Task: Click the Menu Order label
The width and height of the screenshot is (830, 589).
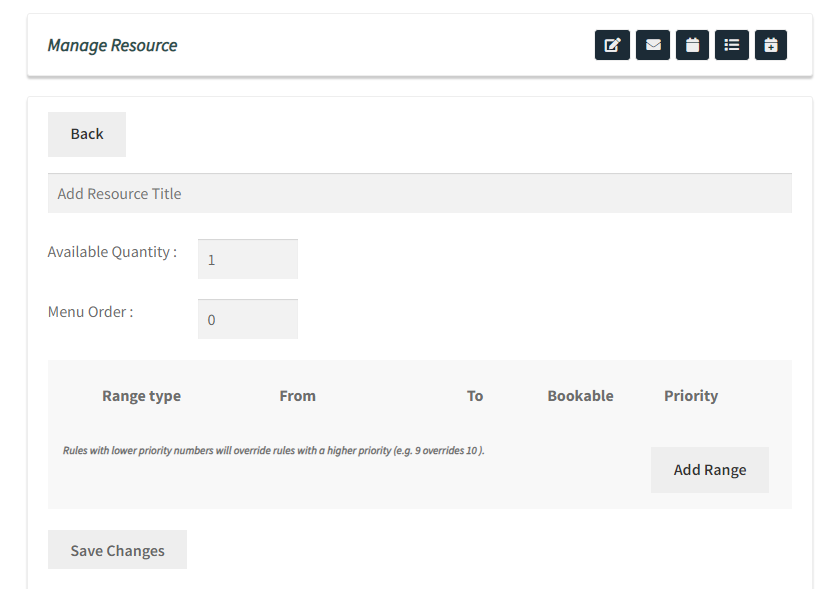Action: pos(91,312)
